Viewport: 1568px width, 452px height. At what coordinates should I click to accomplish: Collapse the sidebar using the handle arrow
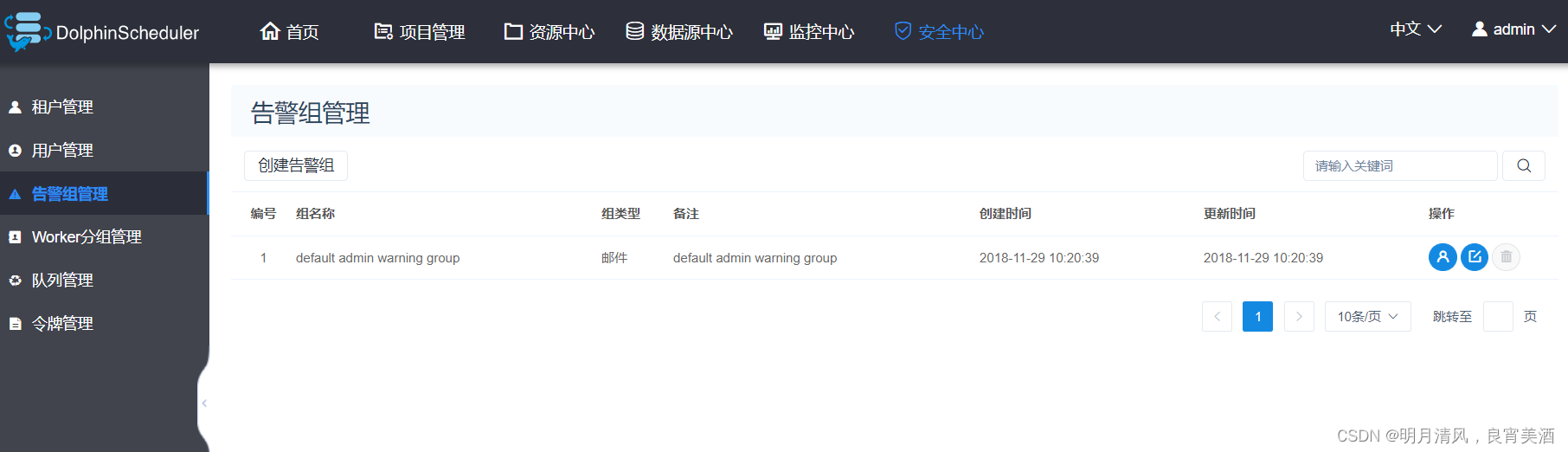click(x=204, y=404)
